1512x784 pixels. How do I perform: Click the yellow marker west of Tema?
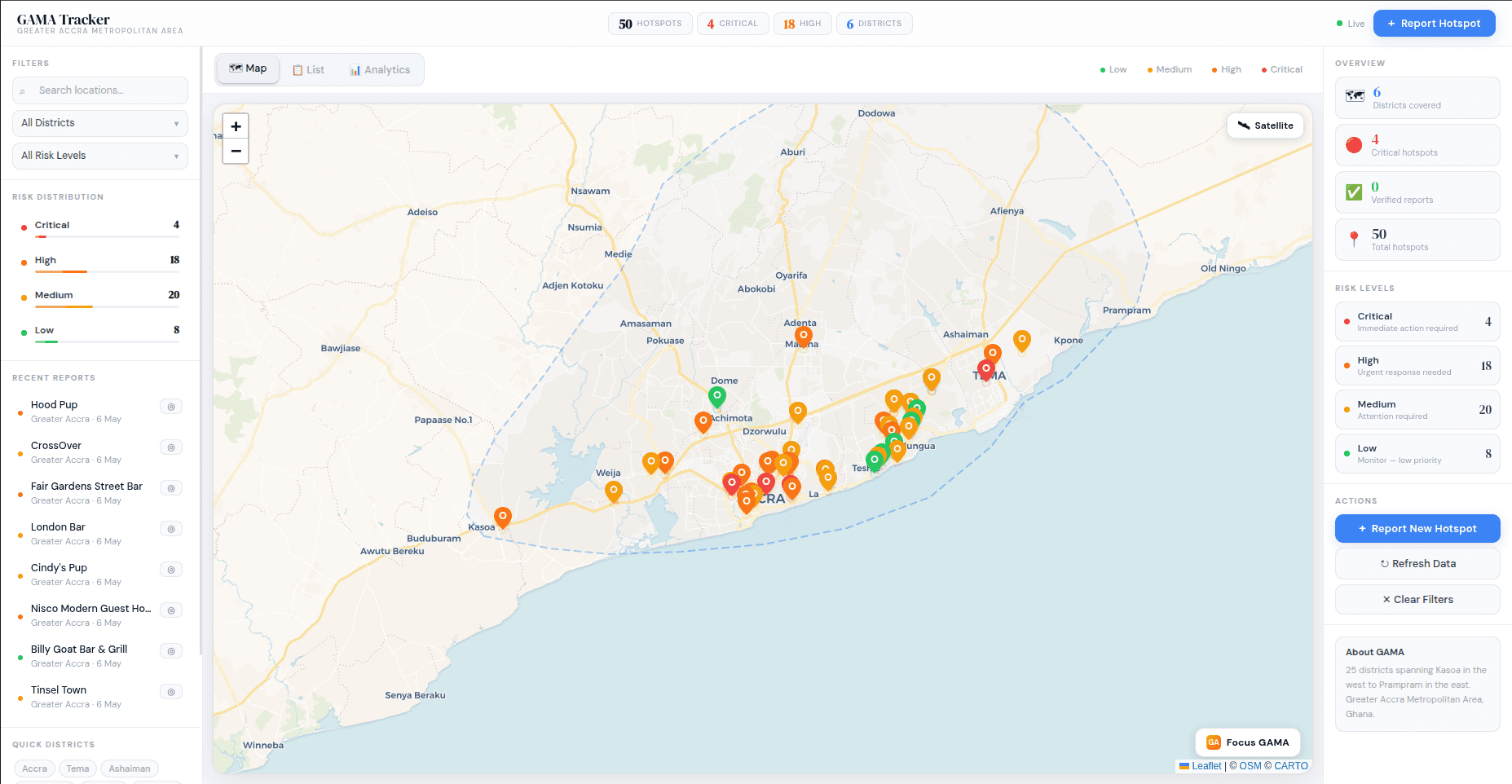(932, 379)
